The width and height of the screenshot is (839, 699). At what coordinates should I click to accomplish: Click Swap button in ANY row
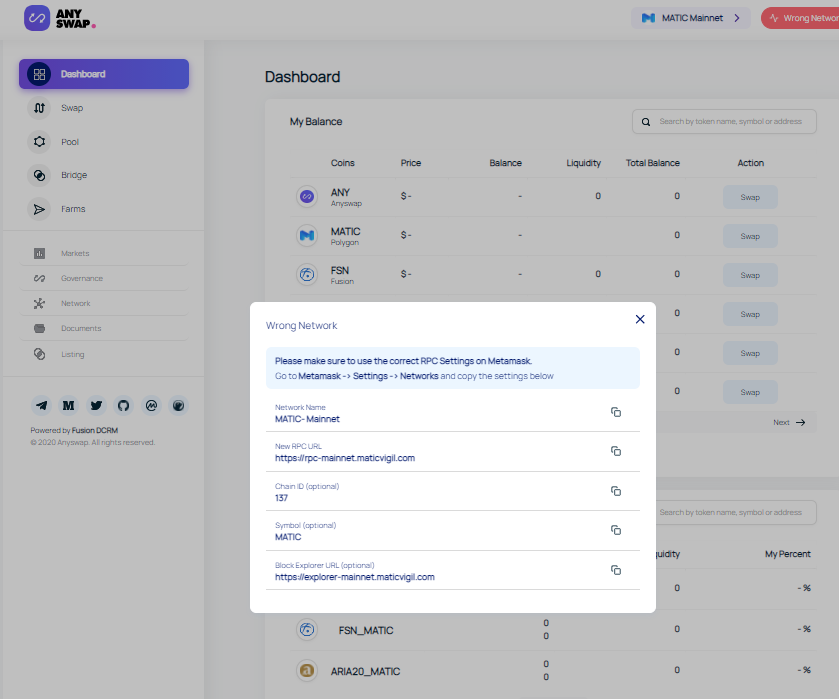[x=750, y=197]
